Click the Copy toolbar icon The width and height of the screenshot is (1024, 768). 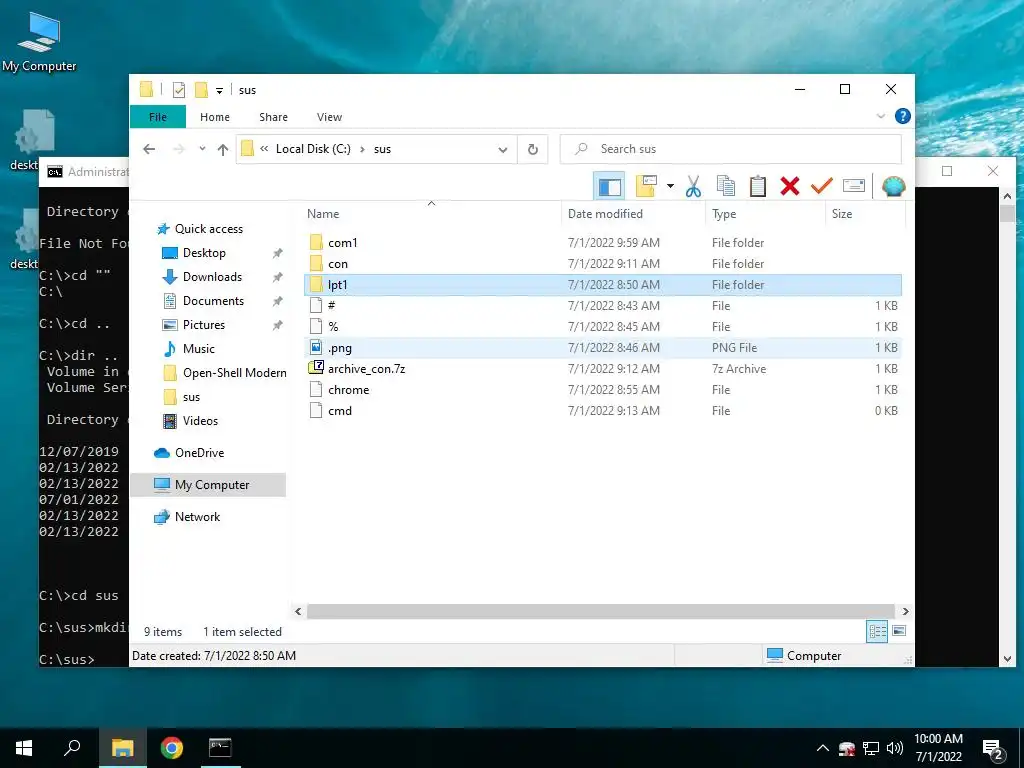(726, 186)
